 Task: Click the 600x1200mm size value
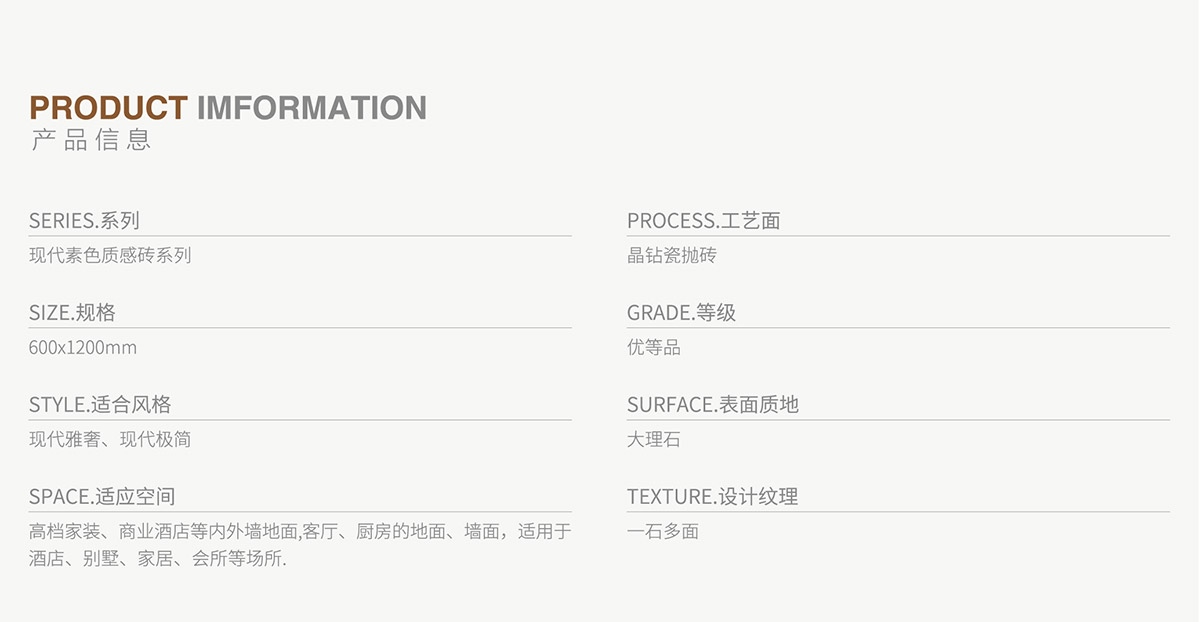(83, 348)
